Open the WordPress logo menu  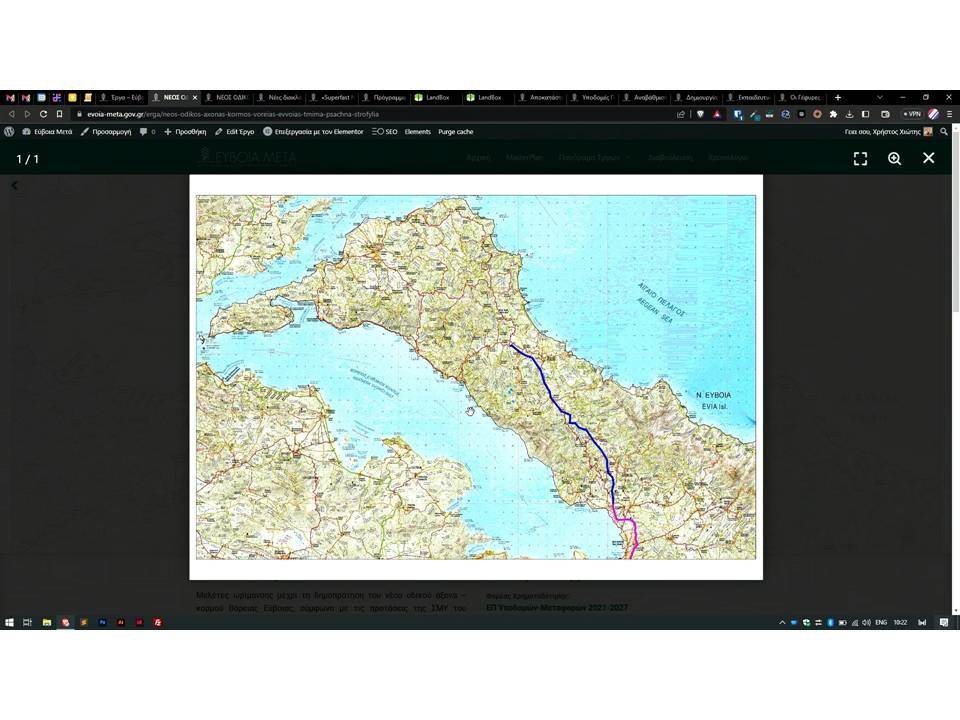(x=9, y=132)
